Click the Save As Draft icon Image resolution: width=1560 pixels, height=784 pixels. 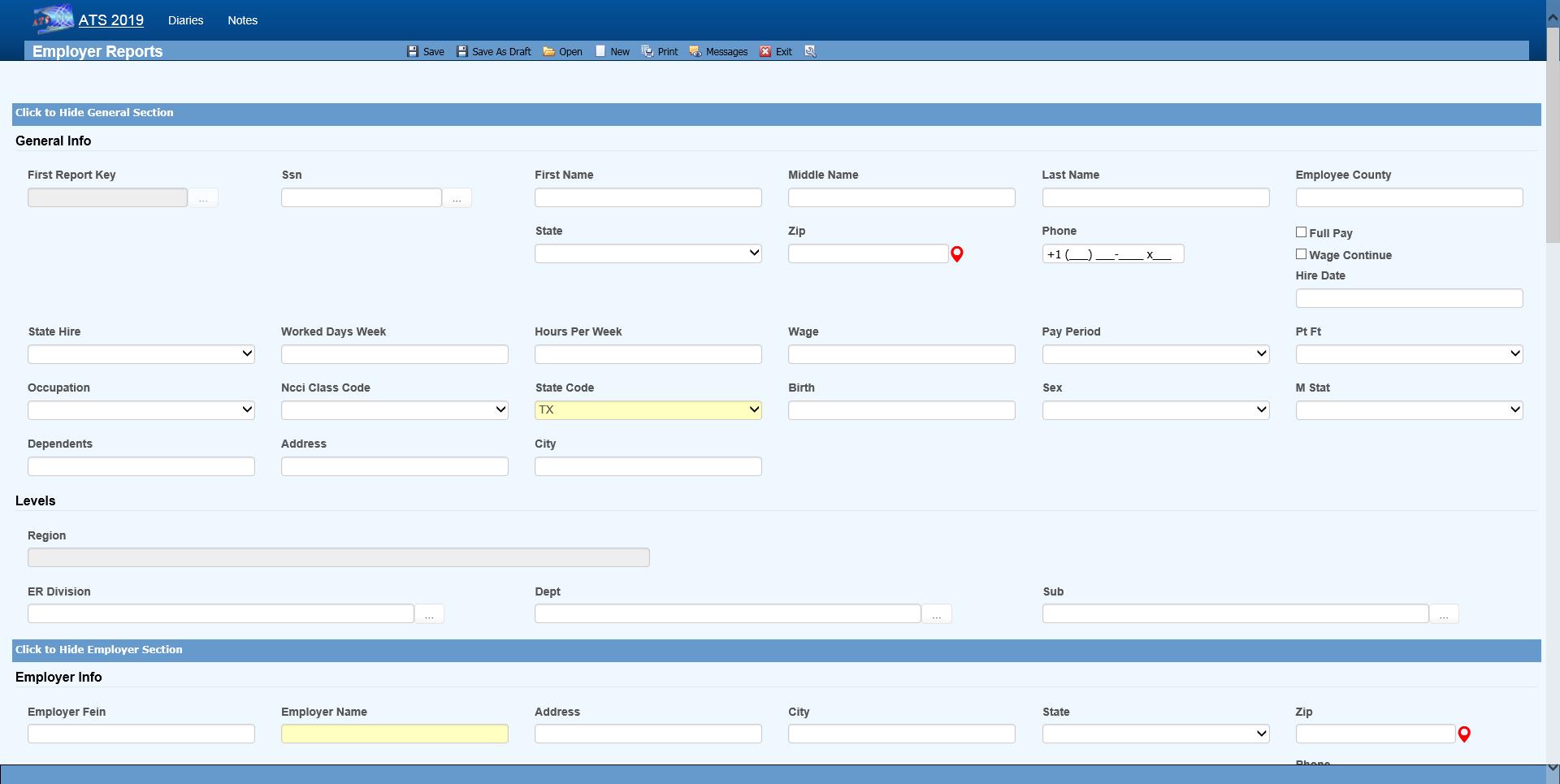click(x=461, y=51)
